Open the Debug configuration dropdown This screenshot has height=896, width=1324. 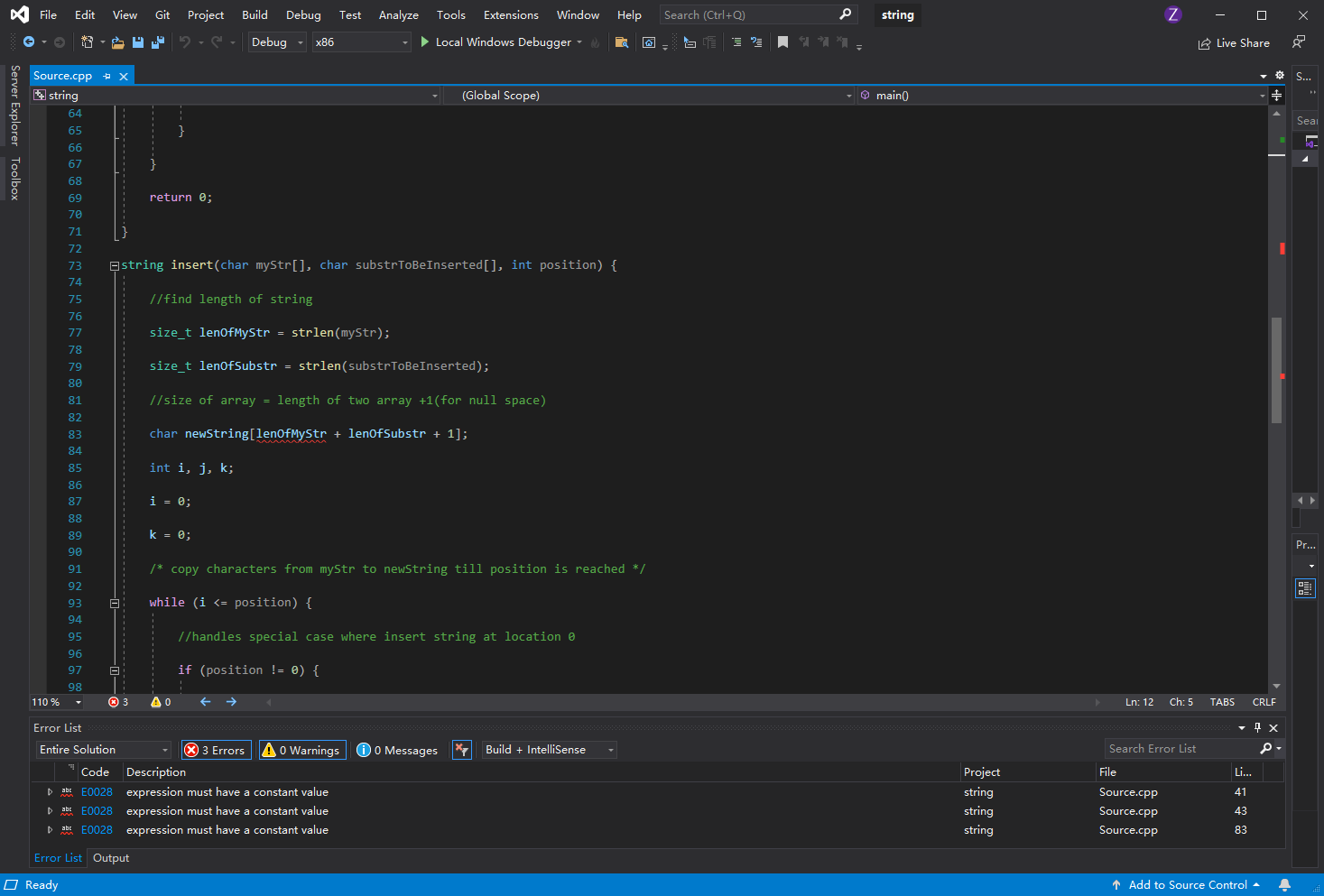pyautogui.click(x=277, y=42)
